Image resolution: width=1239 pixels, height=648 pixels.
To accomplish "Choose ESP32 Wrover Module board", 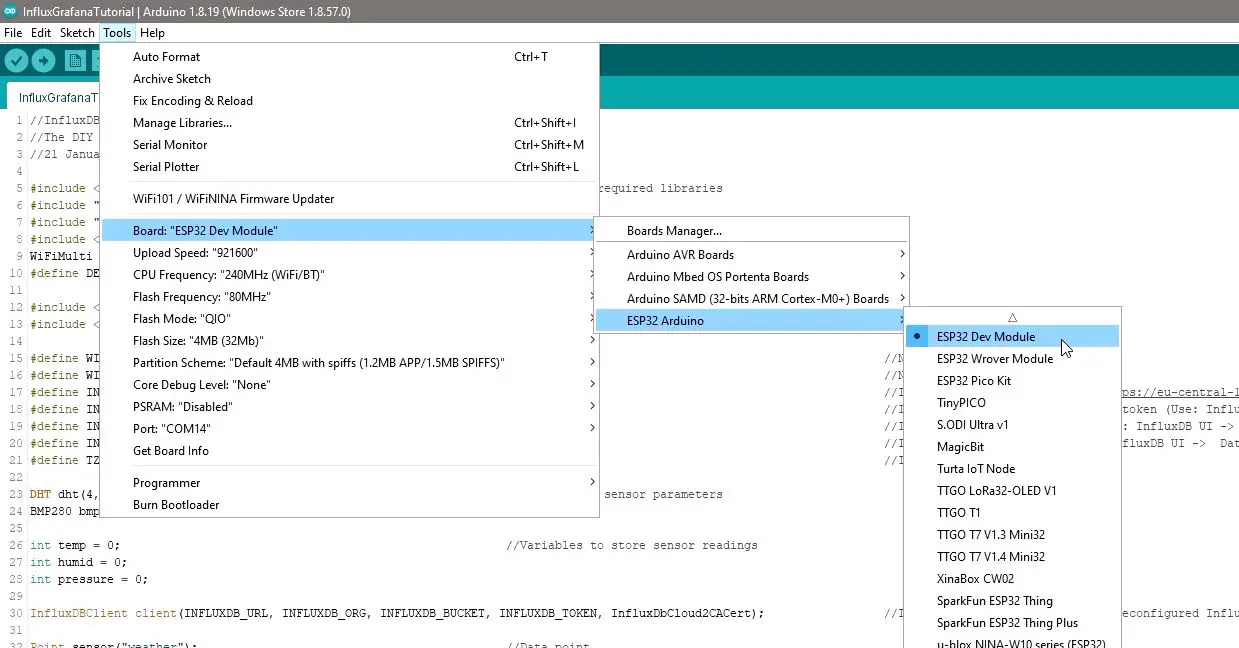I will pos(994,359).
